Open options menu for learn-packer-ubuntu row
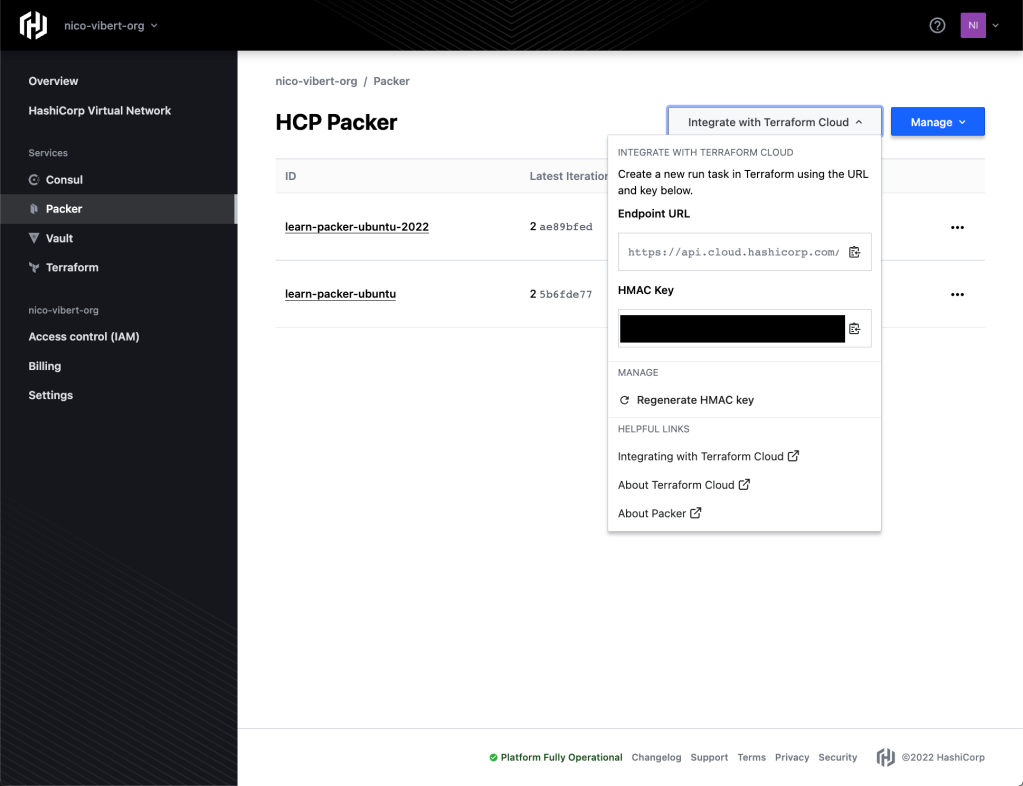The height and width of the screenshot is (786, 1023). coord(957,294)
